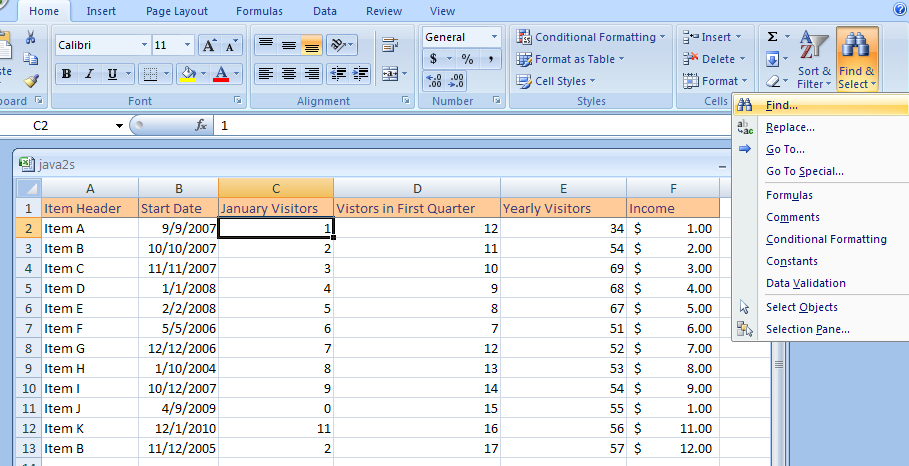Increase font size with Grow Font icon

209,45
